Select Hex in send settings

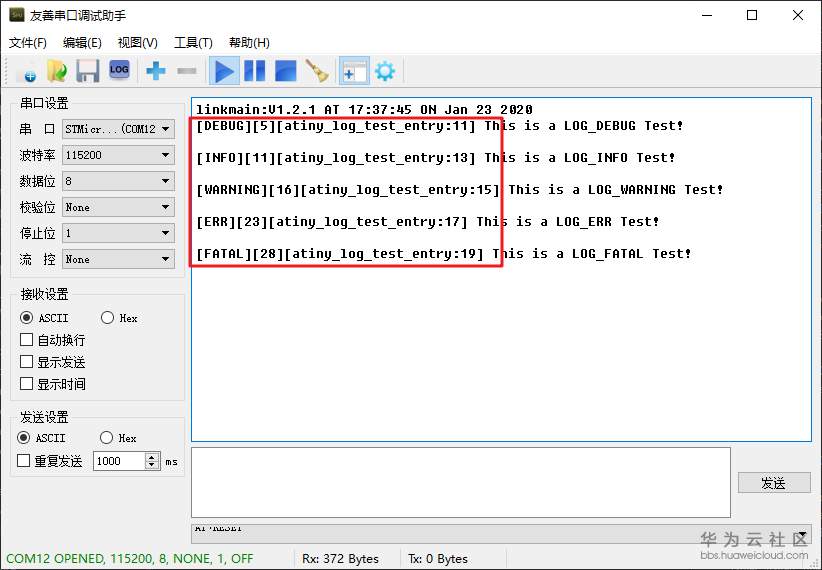coord(106,438)
